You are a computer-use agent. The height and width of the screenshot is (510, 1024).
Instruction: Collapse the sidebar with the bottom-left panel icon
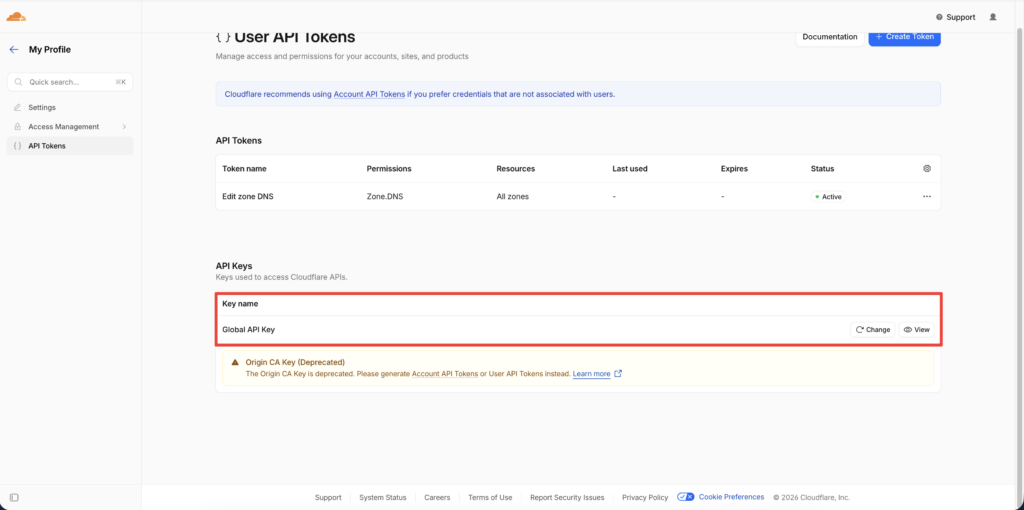point(14,498)
